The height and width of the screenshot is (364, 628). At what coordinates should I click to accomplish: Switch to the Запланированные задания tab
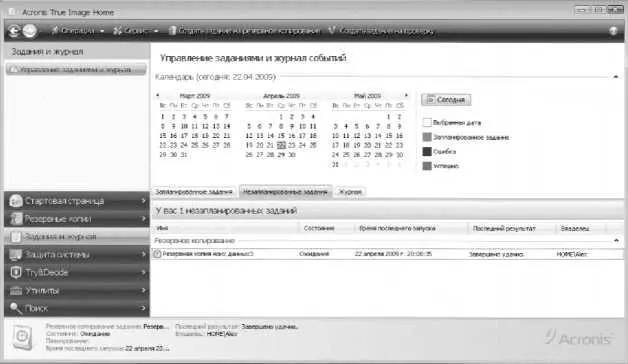point(193,192)
